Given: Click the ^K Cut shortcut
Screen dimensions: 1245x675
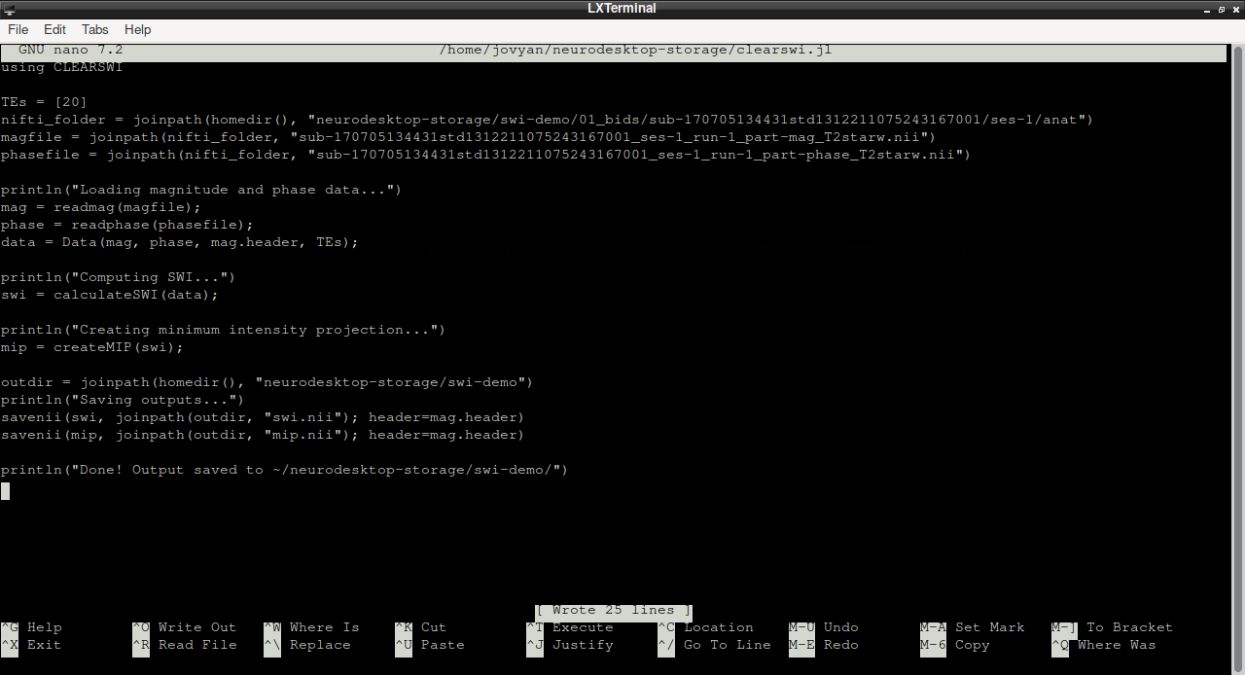Looking at the screenshot, I should click(x=420, y=627).
